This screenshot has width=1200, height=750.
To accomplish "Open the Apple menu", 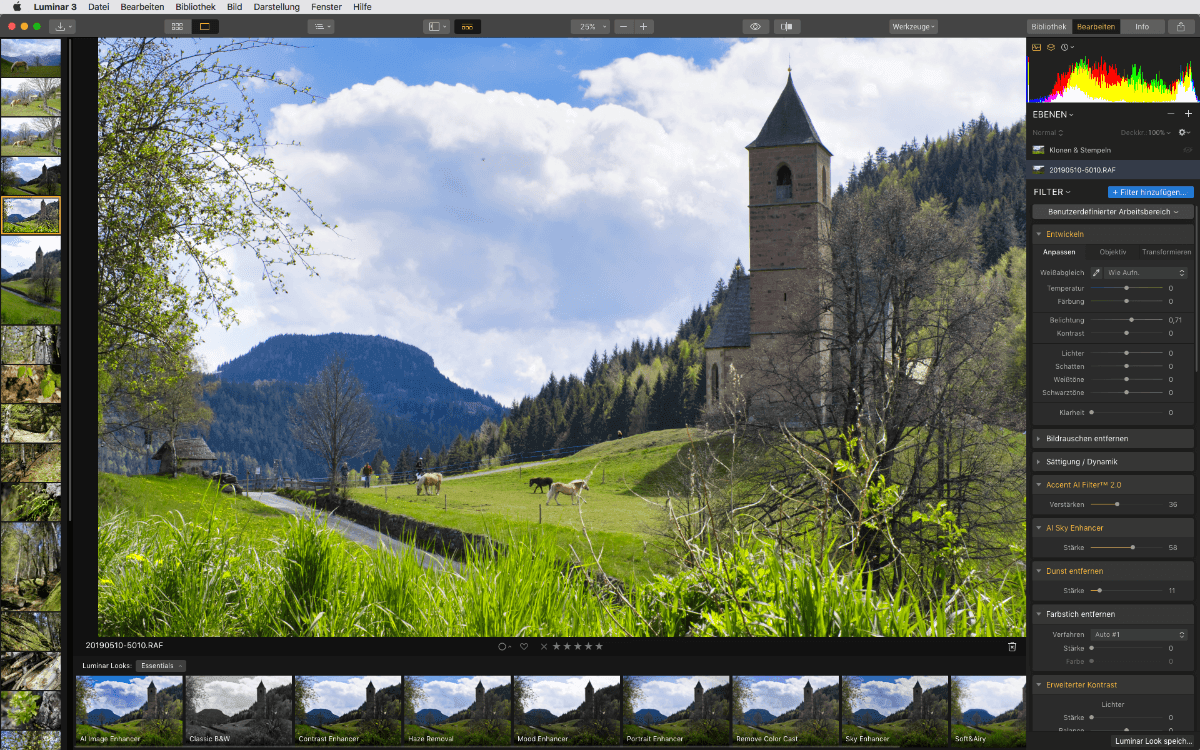I will (x=16, y=6).
